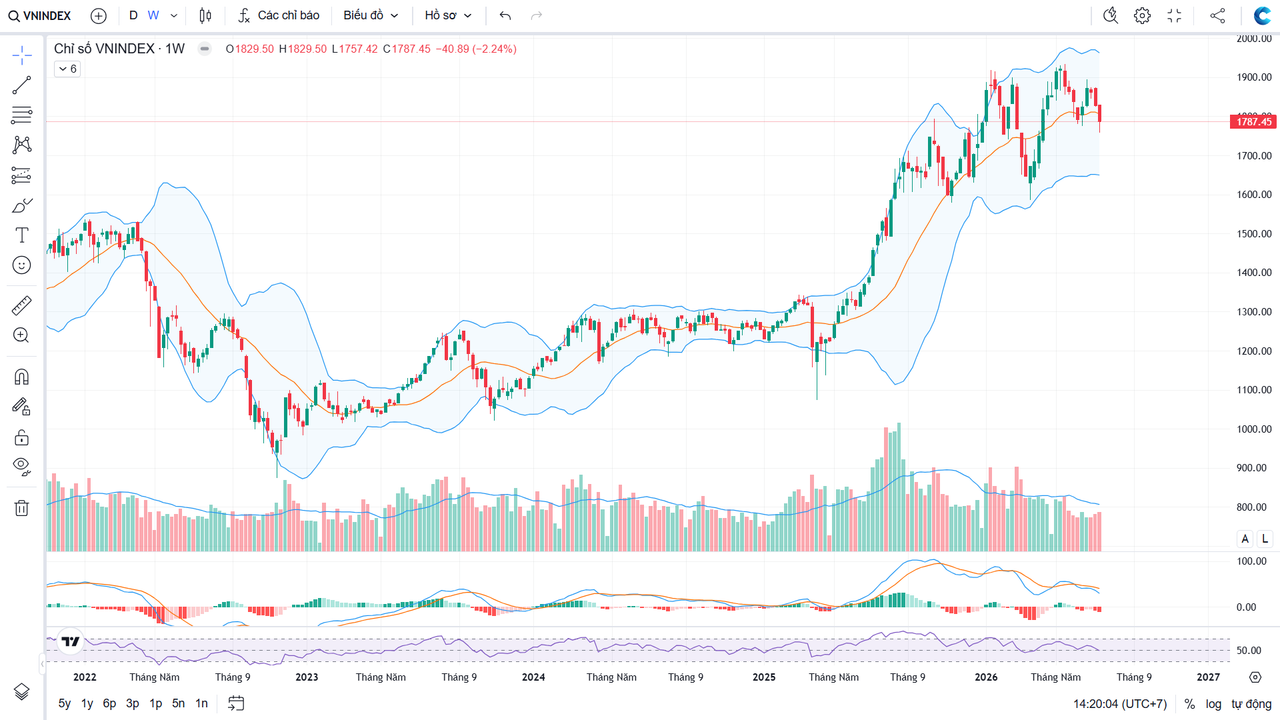Open the quick search icon
Screen dimensions: 1280x720
[1111, 16]
